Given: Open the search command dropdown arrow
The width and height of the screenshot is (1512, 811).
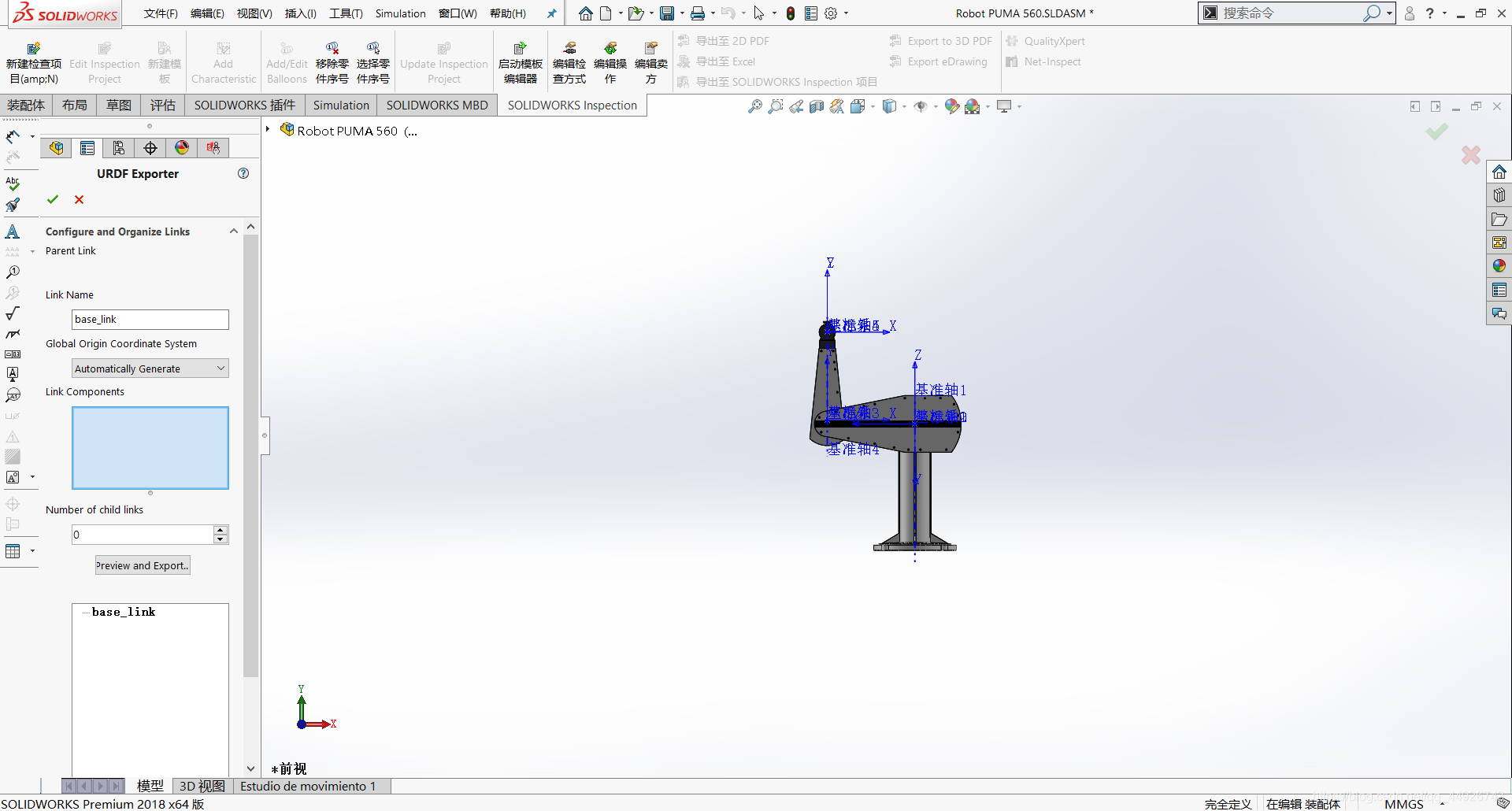Looking at the screenshot, I should point(1389,13).
